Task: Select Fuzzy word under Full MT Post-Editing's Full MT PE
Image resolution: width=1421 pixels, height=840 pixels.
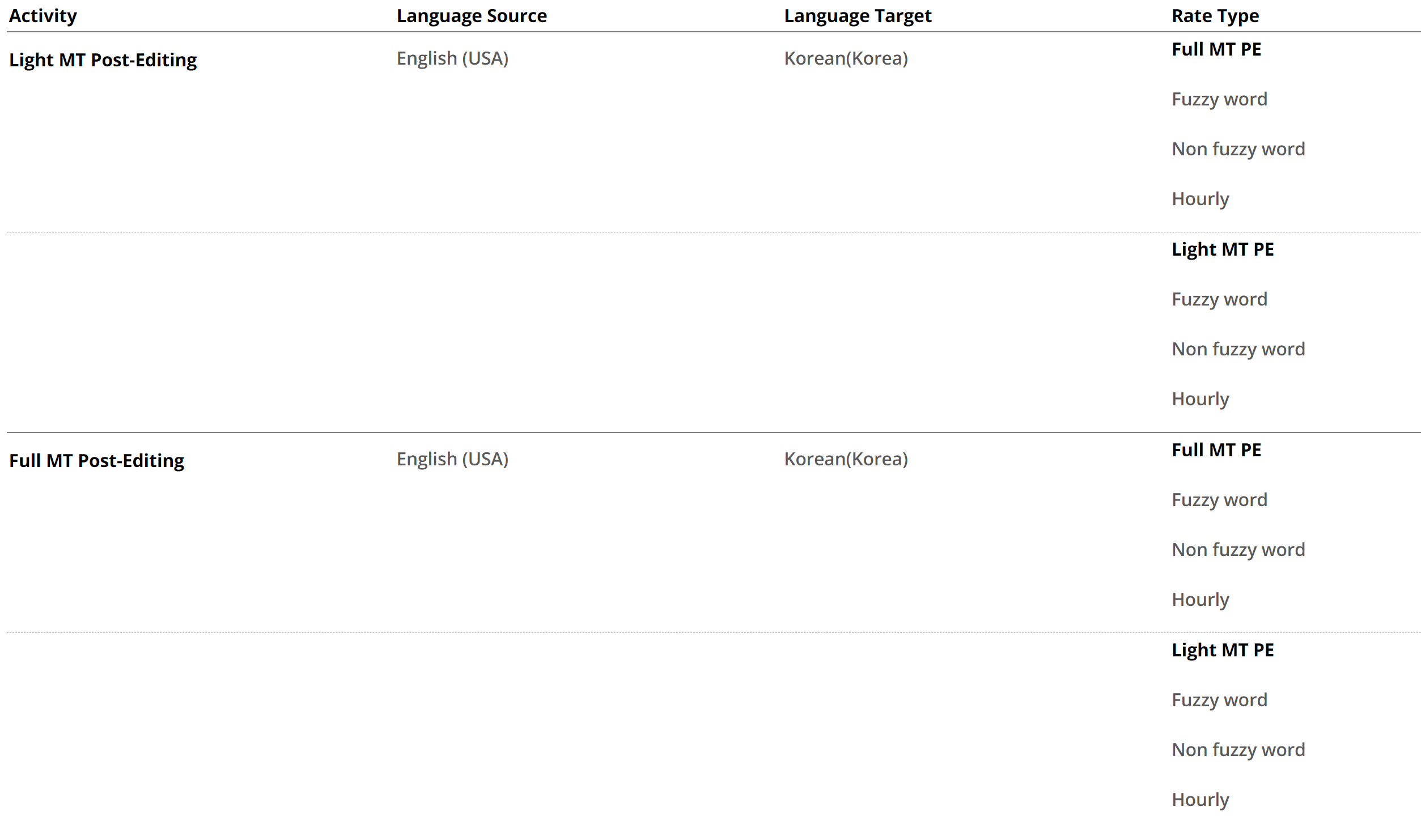Action: click(x=1219, y=500)
